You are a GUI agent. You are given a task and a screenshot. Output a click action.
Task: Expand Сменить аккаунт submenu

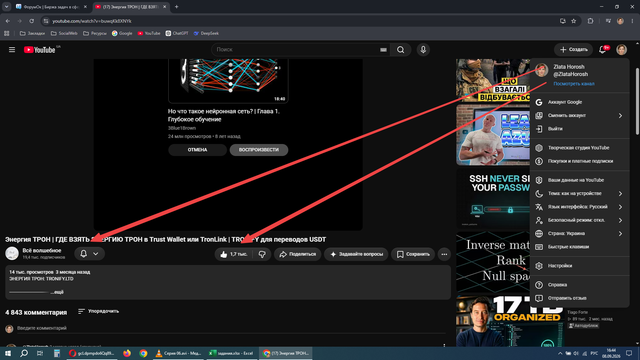pos(580,116)
